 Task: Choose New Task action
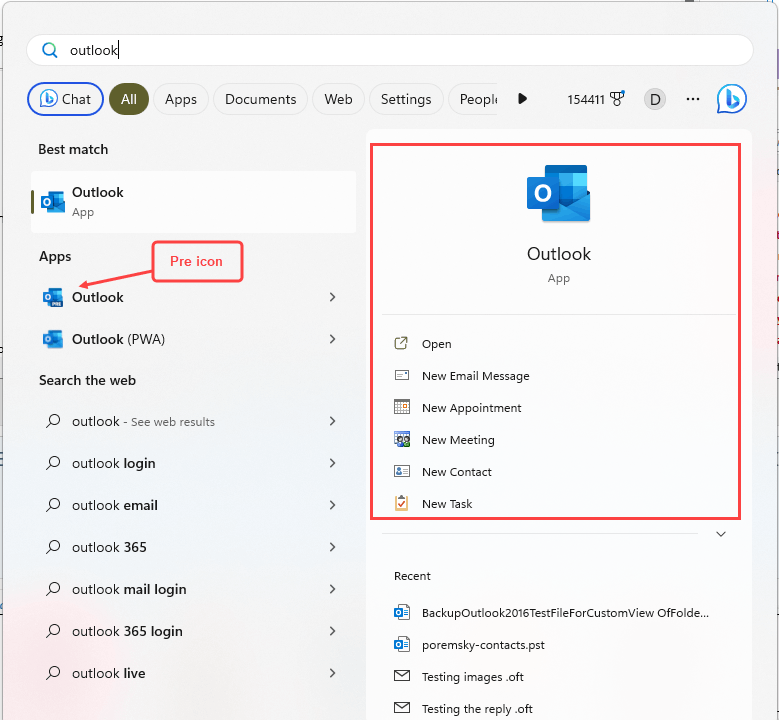[447, 504]
